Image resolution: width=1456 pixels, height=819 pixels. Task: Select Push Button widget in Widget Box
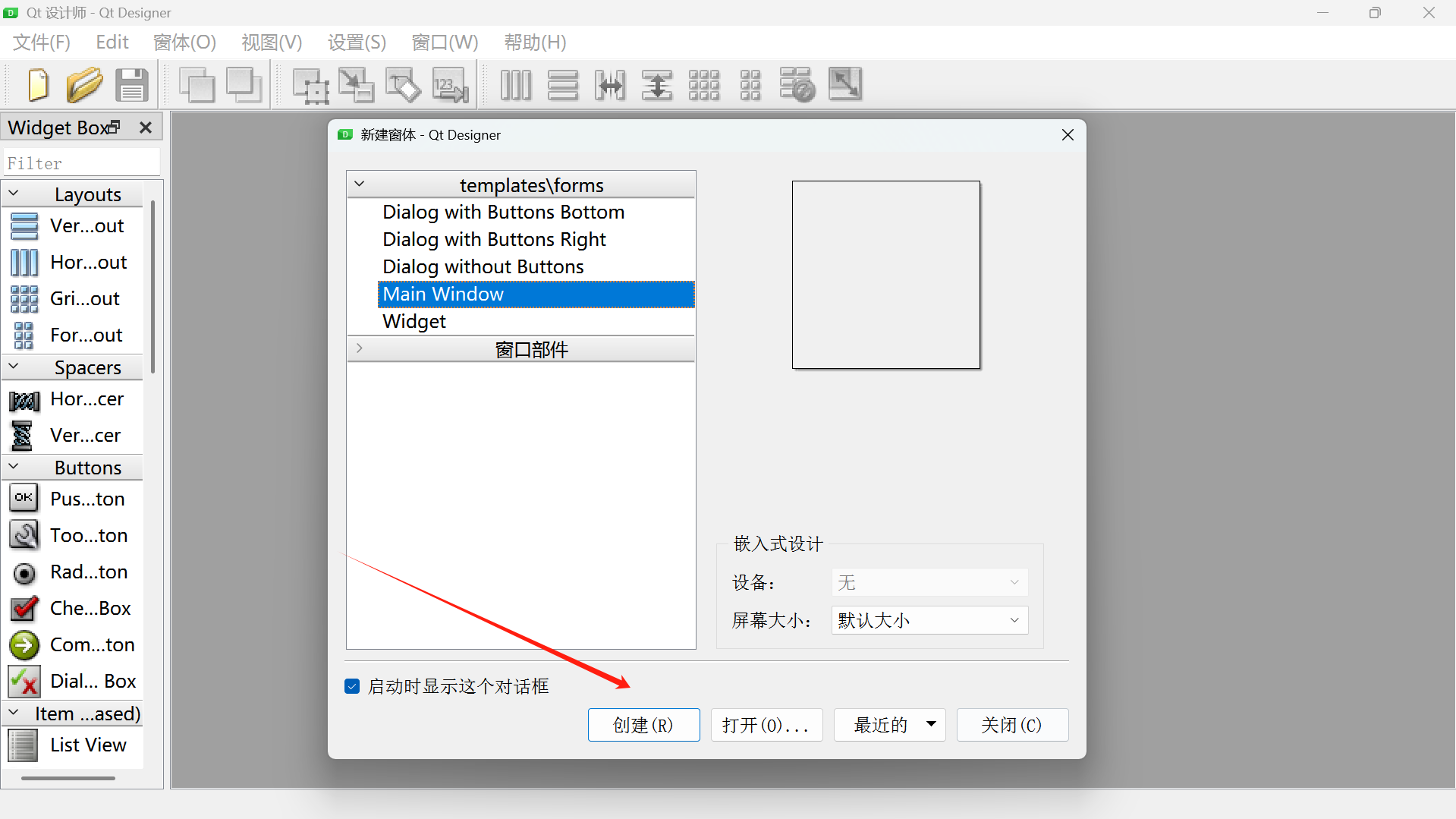click(x=72, y=499)
